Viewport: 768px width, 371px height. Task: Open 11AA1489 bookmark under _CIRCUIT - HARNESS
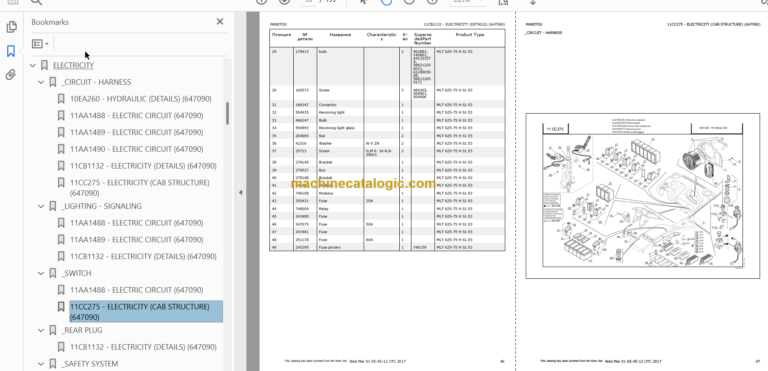(x=136, y=132)
